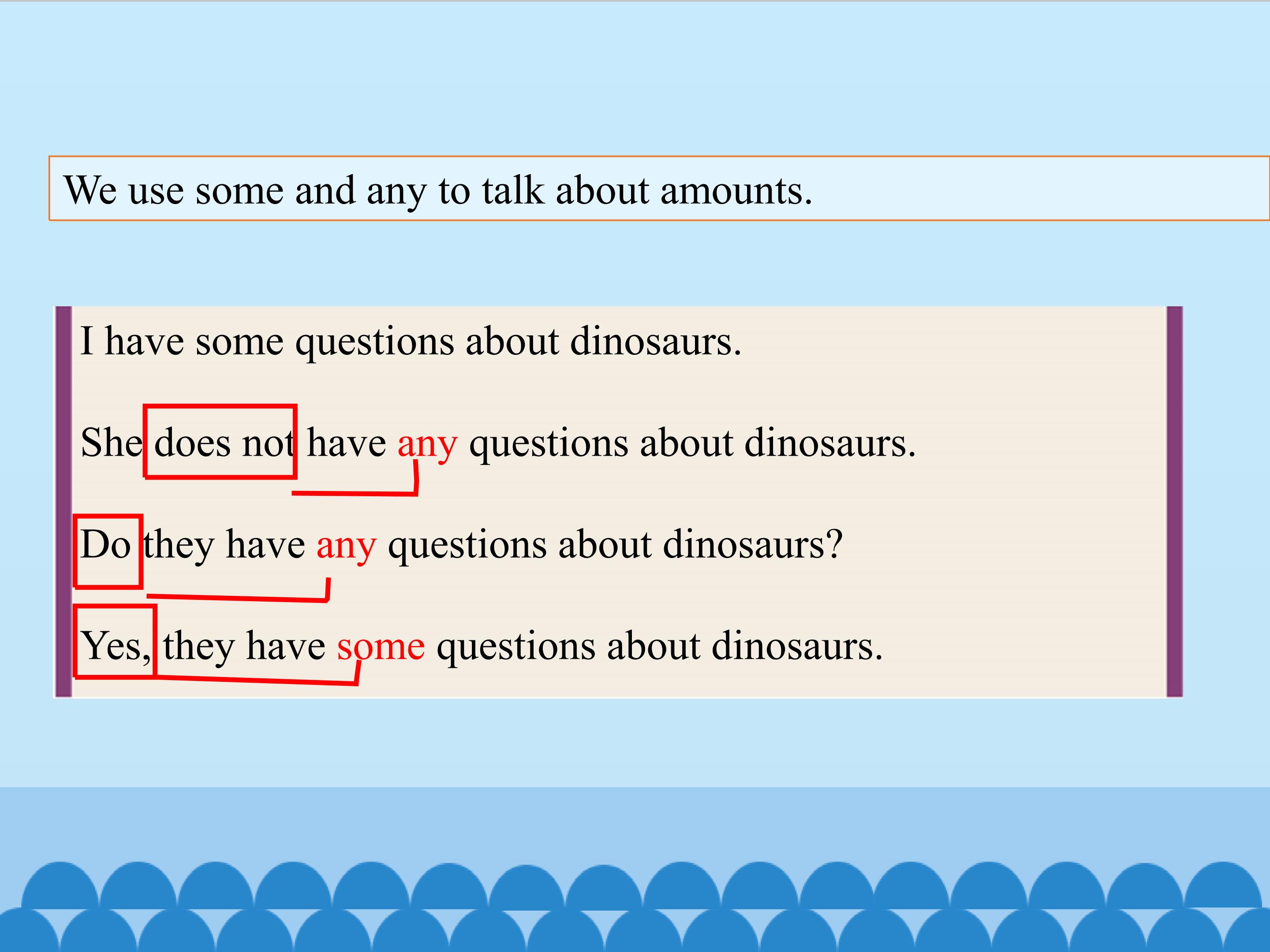Click the red box around 'Do'

108,551
